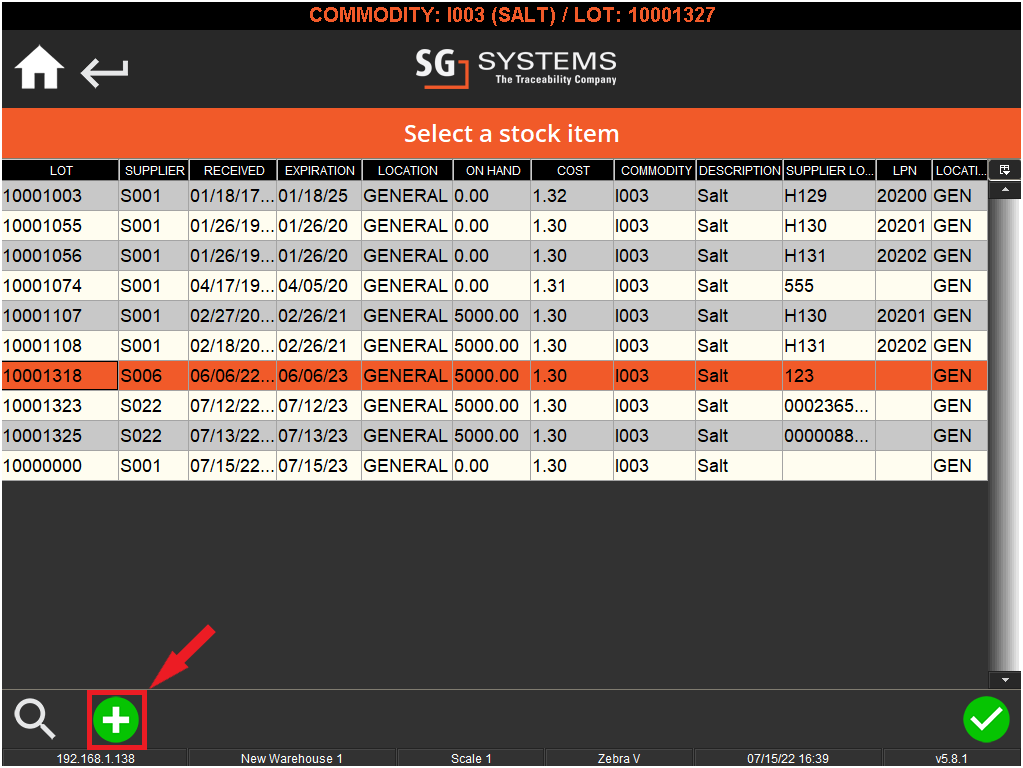
Task: Sort by the COMMODITY column header
Action: 655,170
